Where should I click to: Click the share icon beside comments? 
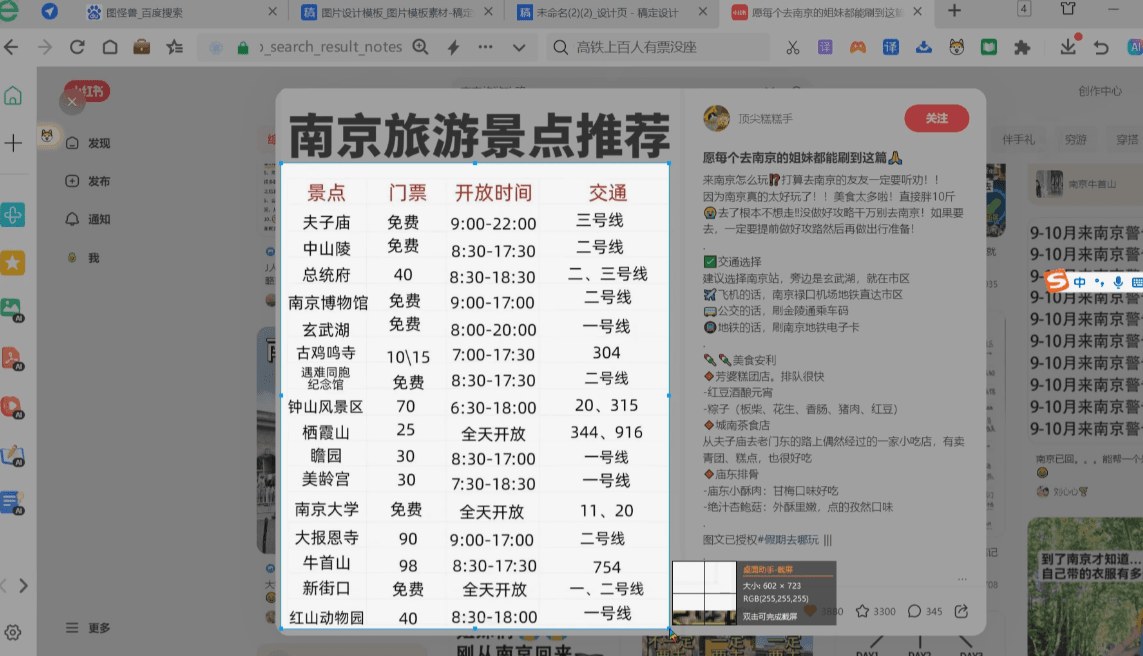point(961,612)
